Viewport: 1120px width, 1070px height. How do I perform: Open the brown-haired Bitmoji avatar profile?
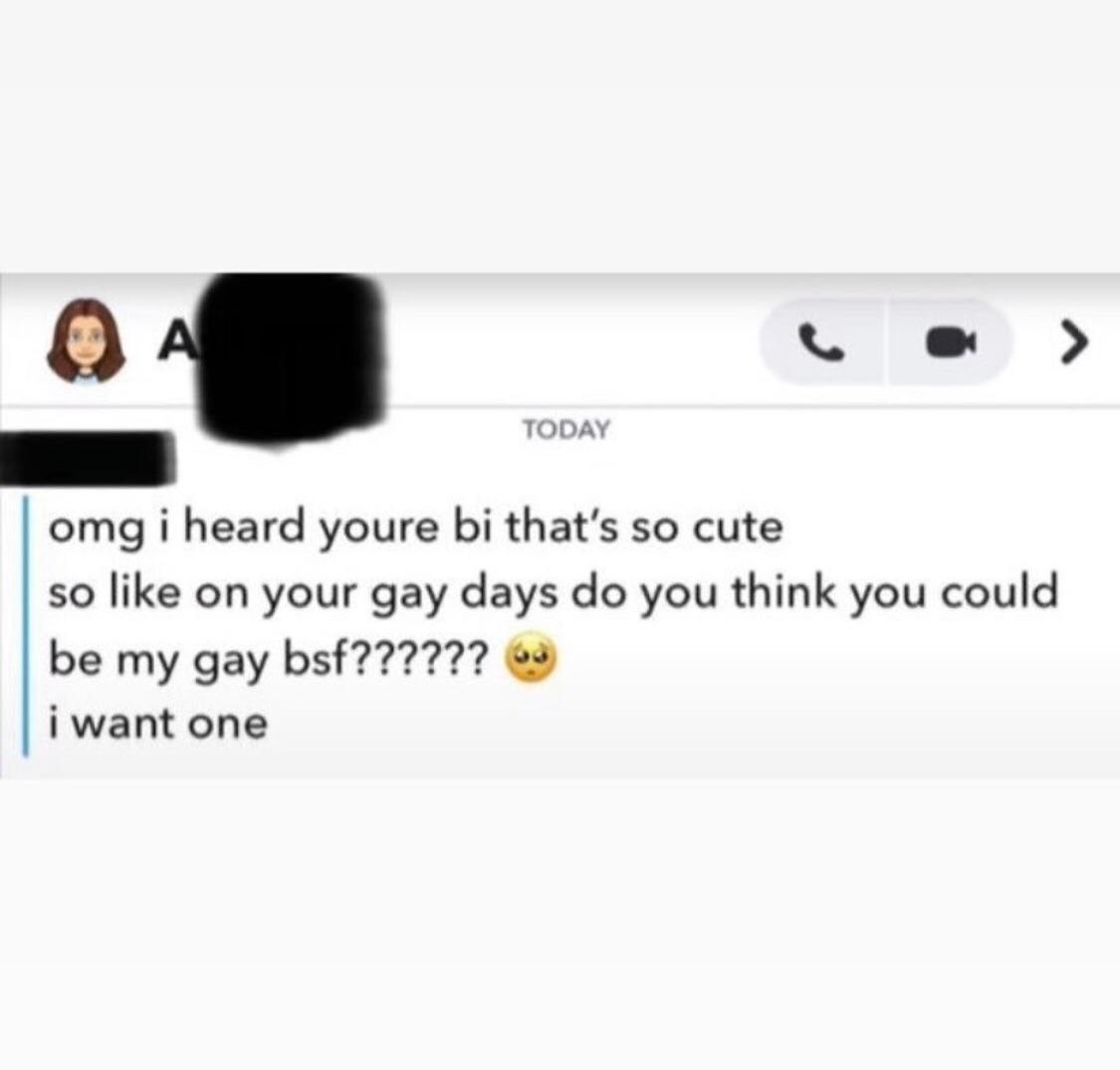[x=86, y=340]
